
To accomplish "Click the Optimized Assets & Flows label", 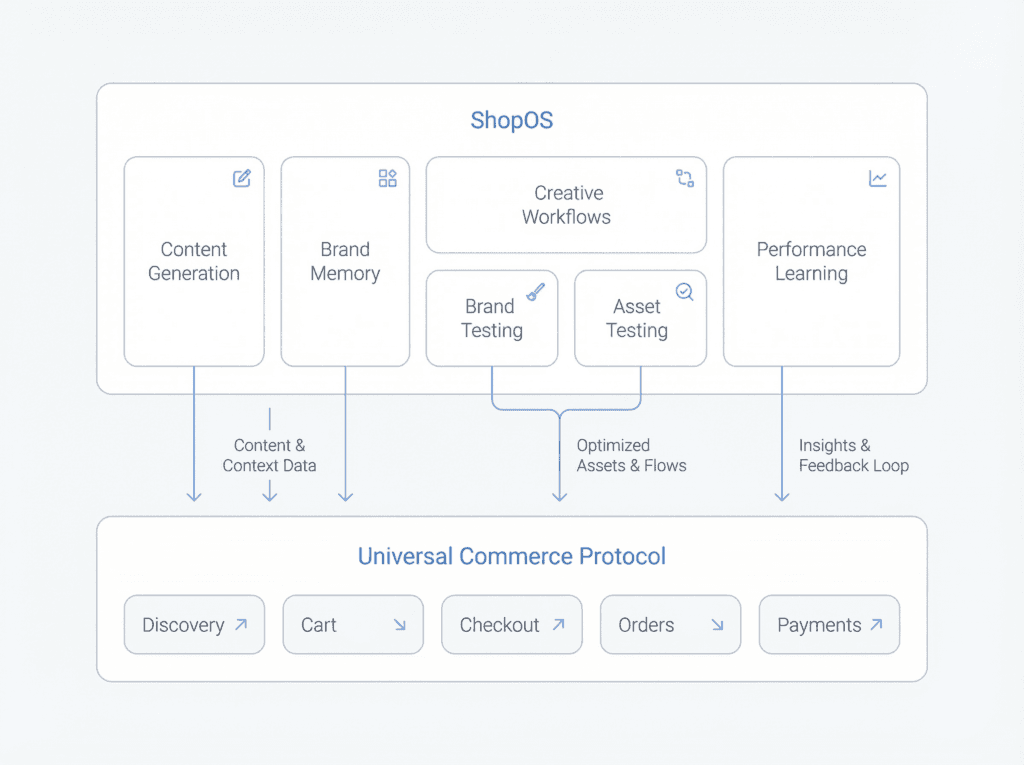I will tap(632, 455).
